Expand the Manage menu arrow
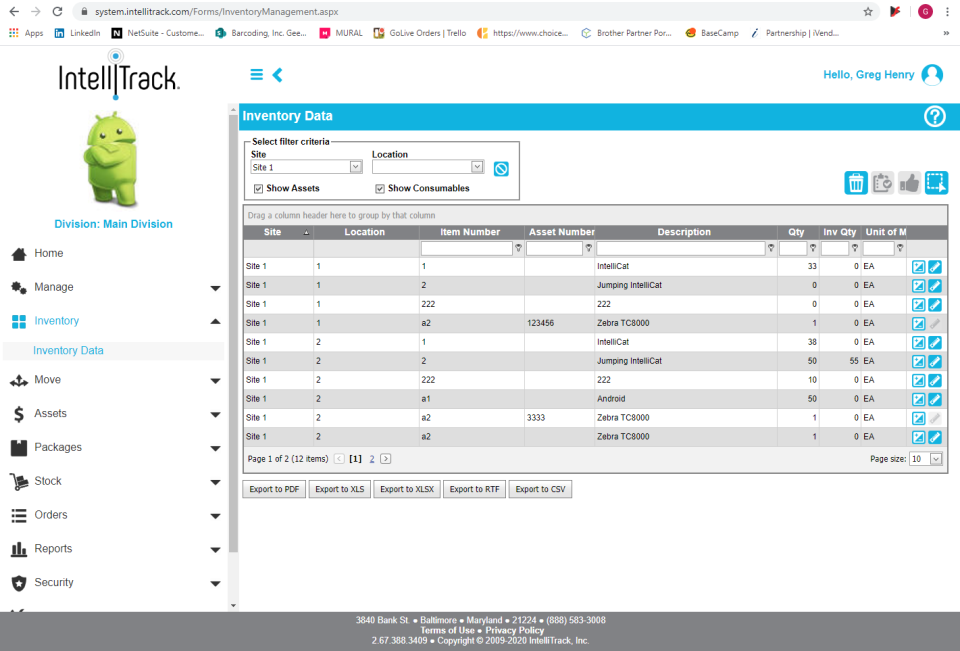 pyautogui.click(x=215, y=288)
